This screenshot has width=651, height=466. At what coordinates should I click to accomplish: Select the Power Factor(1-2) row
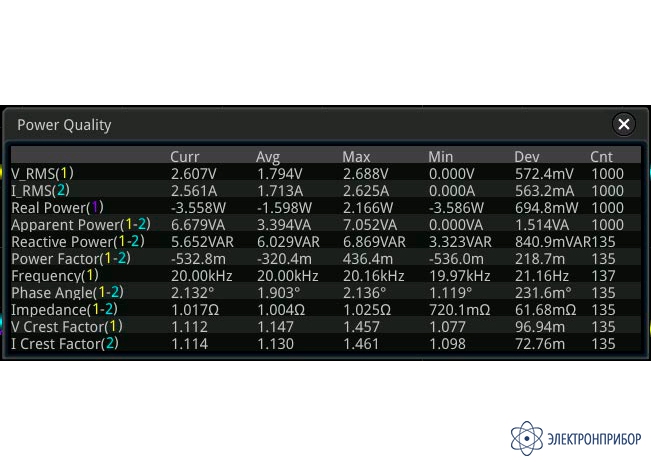(x=326, y=258)
